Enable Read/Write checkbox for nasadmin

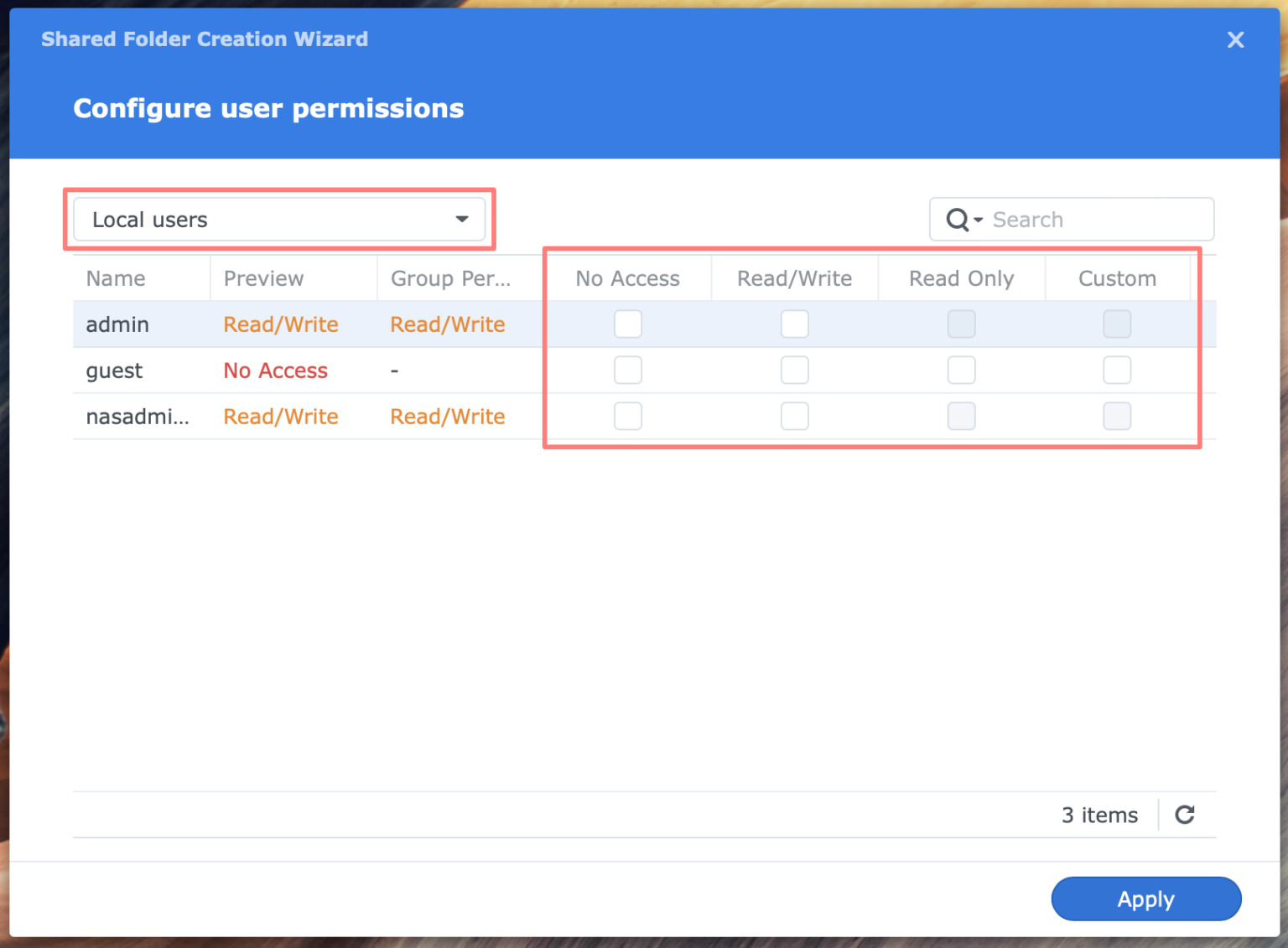(x=794, y=416)
